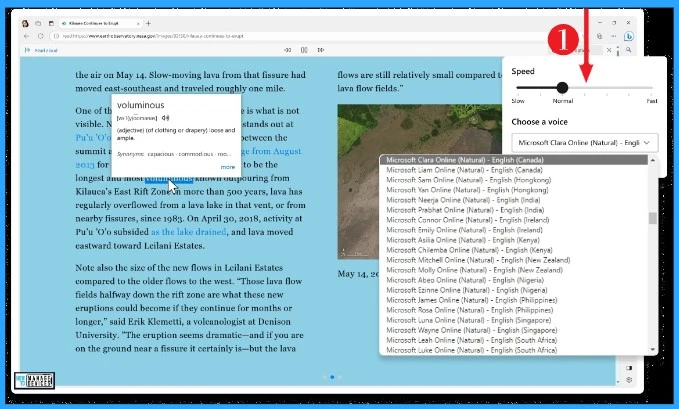View site information icon in address bar
The height and width of the screenshot is (409, 679).
click(x=56, y=36)
